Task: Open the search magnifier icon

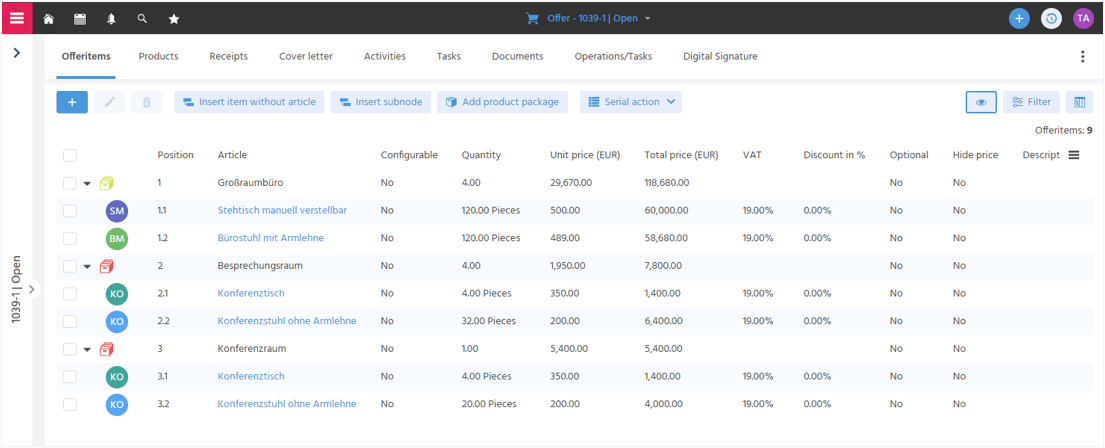Action: [142, 19]
